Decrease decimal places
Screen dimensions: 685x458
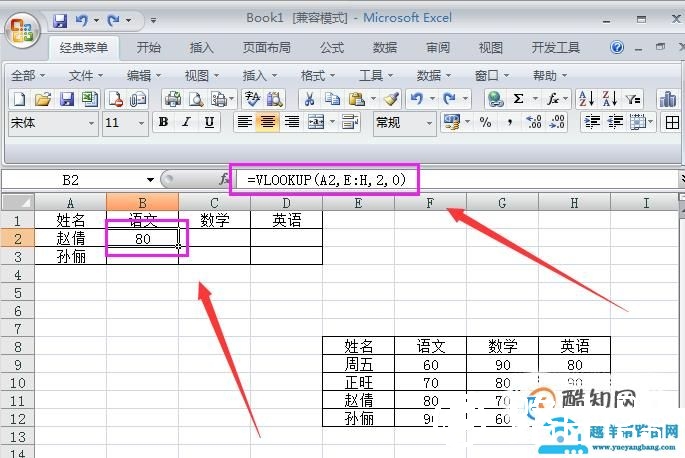557,122
